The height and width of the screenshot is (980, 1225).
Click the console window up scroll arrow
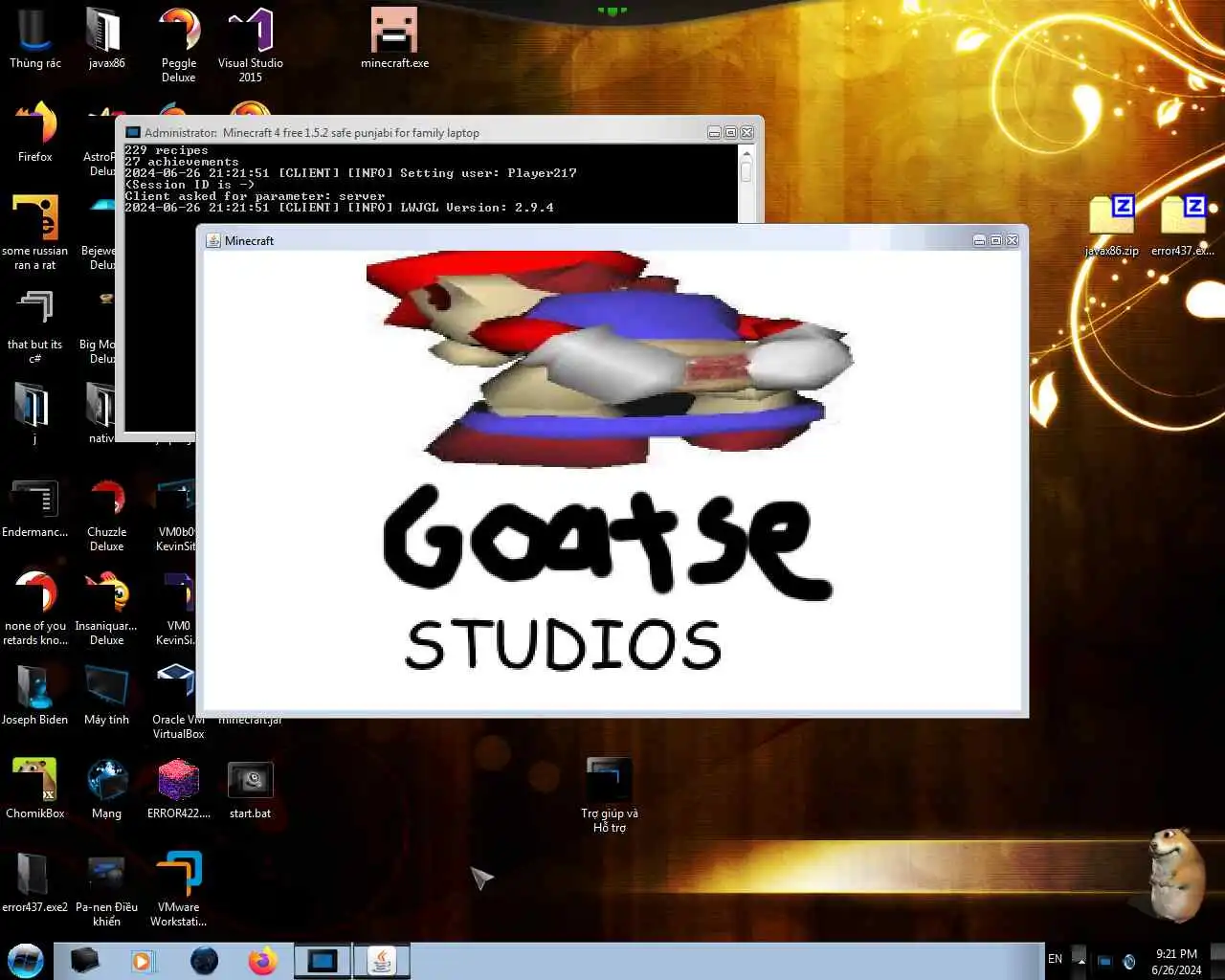[746, 152]
